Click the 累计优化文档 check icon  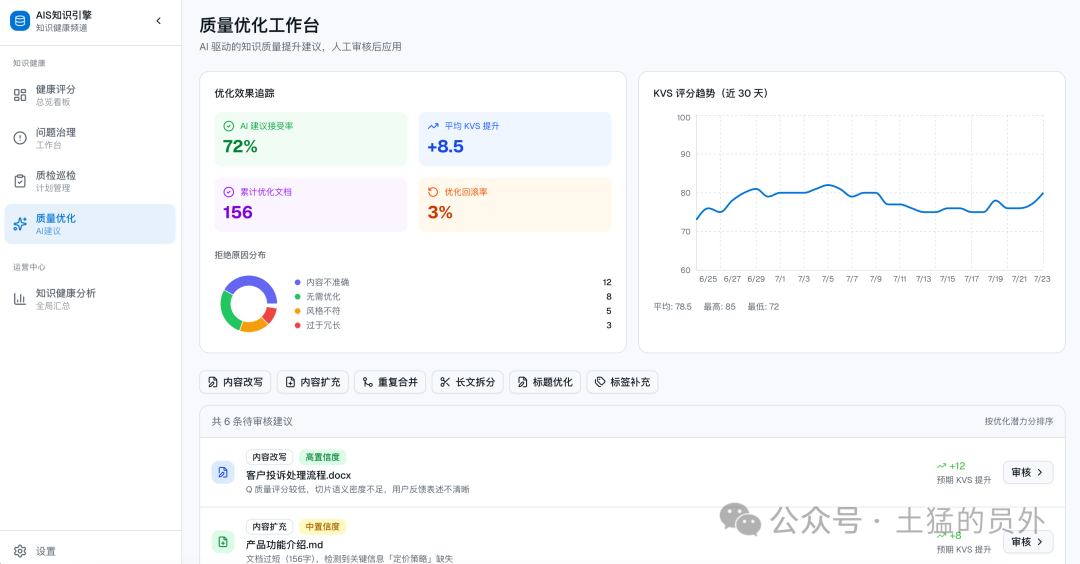[x=229, y=192]
